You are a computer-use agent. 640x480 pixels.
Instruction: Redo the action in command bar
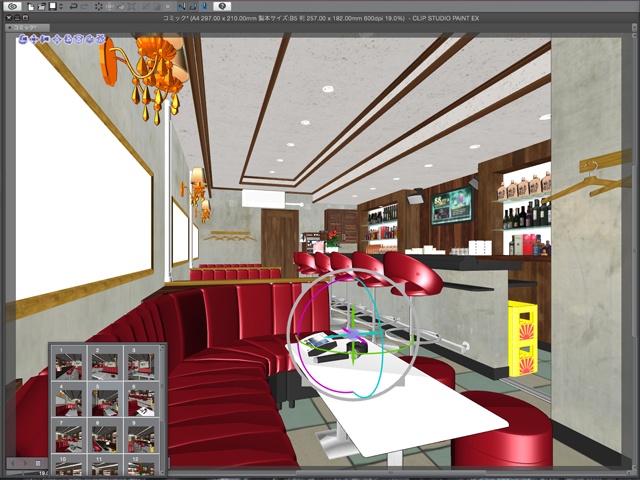coord(84,7)
